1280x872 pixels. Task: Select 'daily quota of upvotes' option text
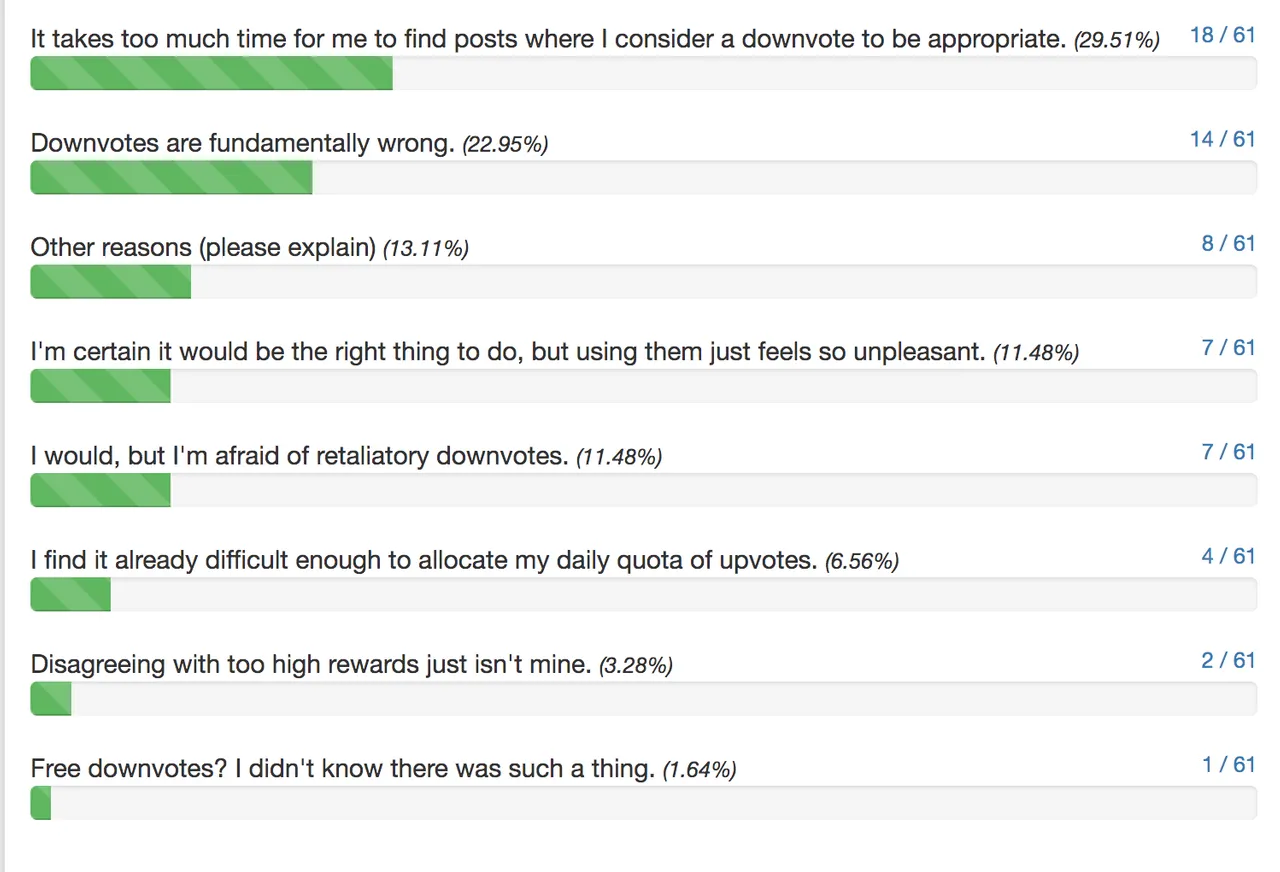[424, 560]
